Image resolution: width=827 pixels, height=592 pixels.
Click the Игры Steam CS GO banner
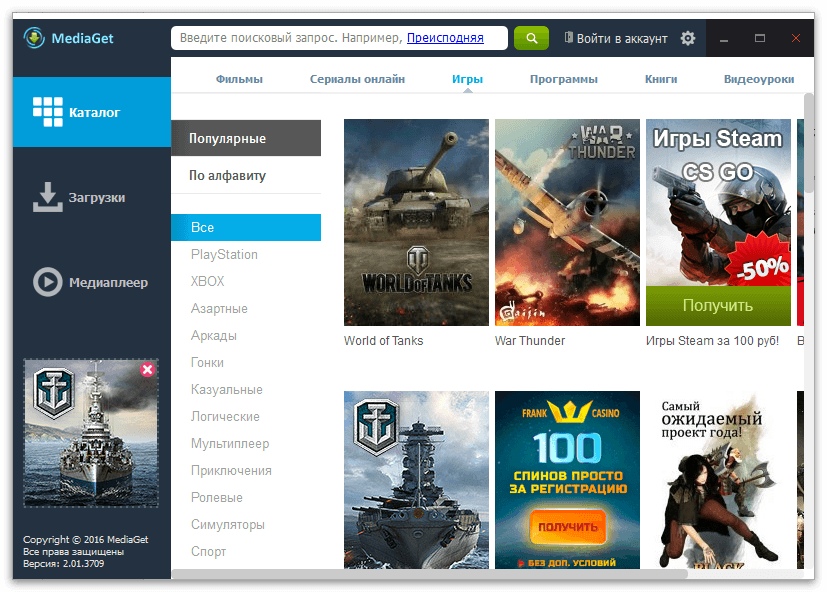pos(718,203)
